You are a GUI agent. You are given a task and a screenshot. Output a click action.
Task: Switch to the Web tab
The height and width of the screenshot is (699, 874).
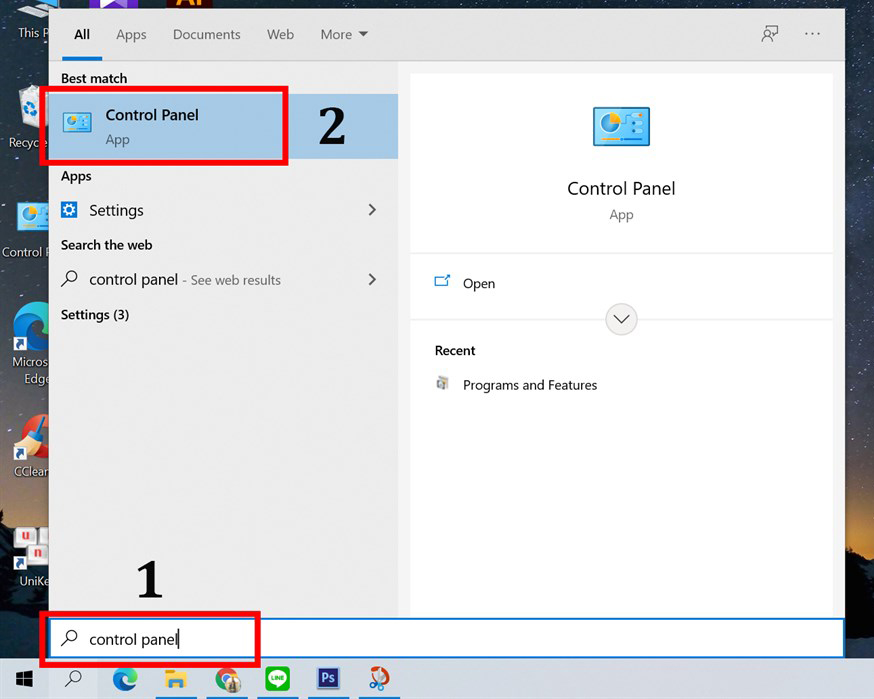[280, 34]
